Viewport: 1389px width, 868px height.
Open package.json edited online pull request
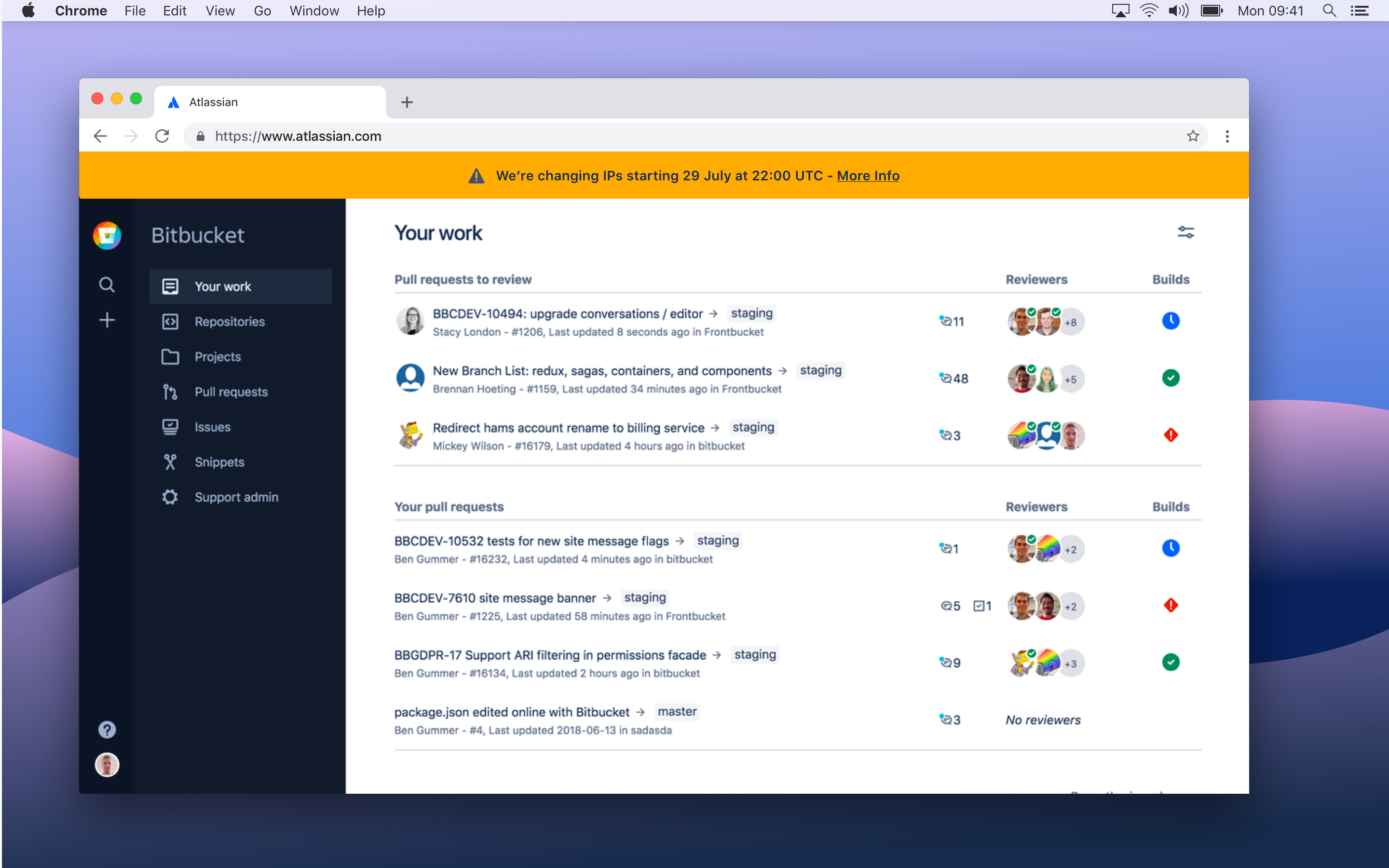pos(511,712)
